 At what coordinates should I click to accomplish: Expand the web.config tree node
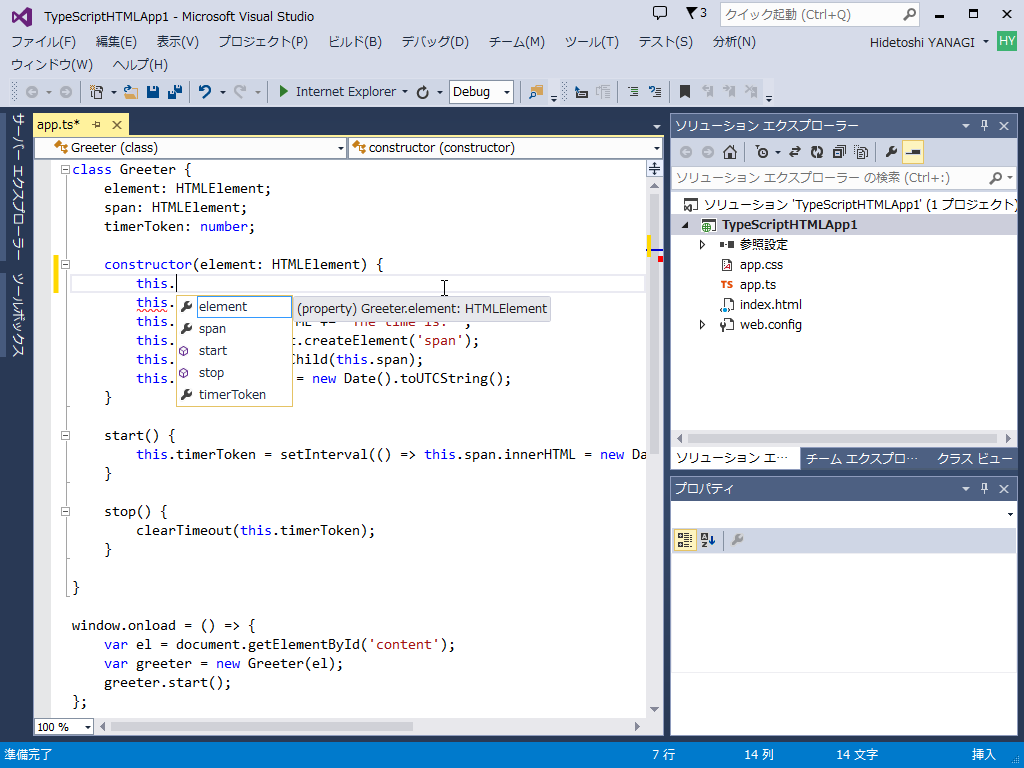point(703,324)
